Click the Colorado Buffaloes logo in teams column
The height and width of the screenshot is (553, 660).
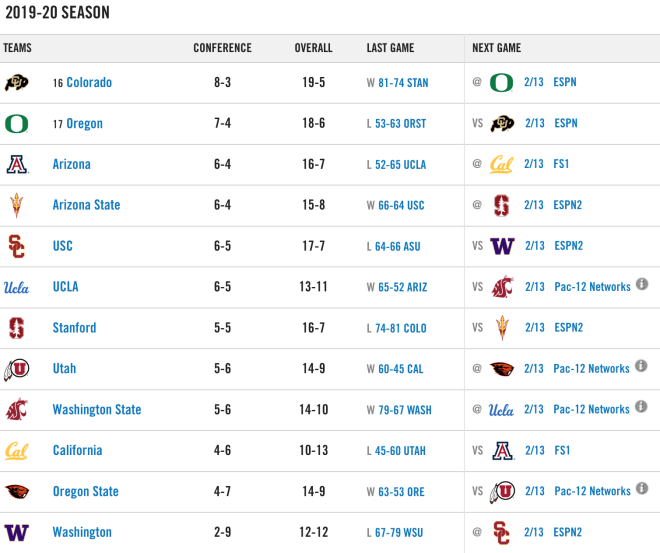pos(16,82)
